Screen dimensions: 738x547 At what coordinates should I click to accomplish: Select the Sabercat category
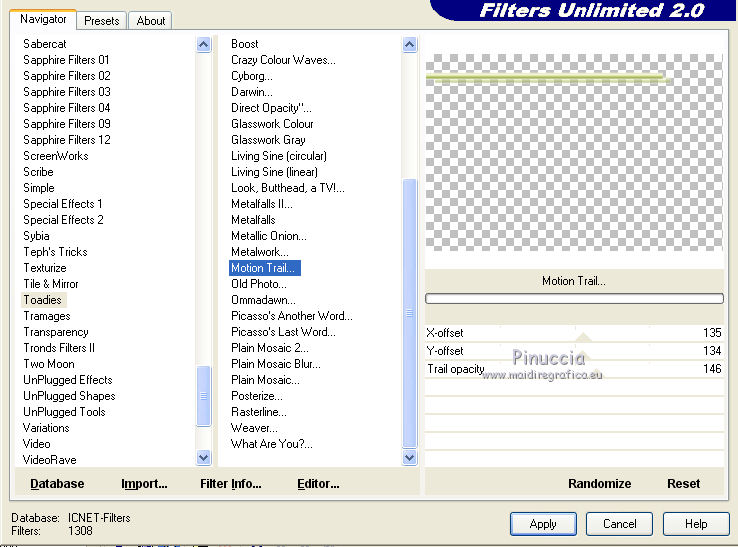coord(45,44)
